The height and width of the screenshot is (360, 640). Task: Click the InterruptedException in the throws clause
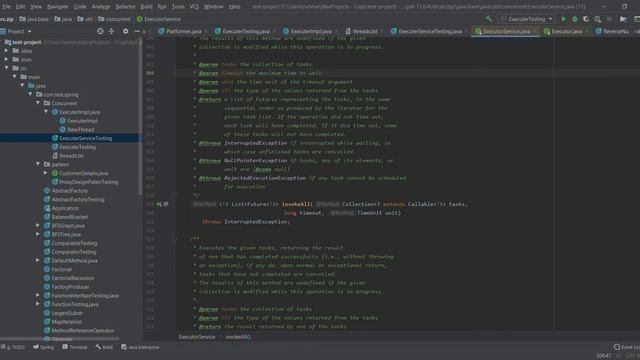[256, 222]
